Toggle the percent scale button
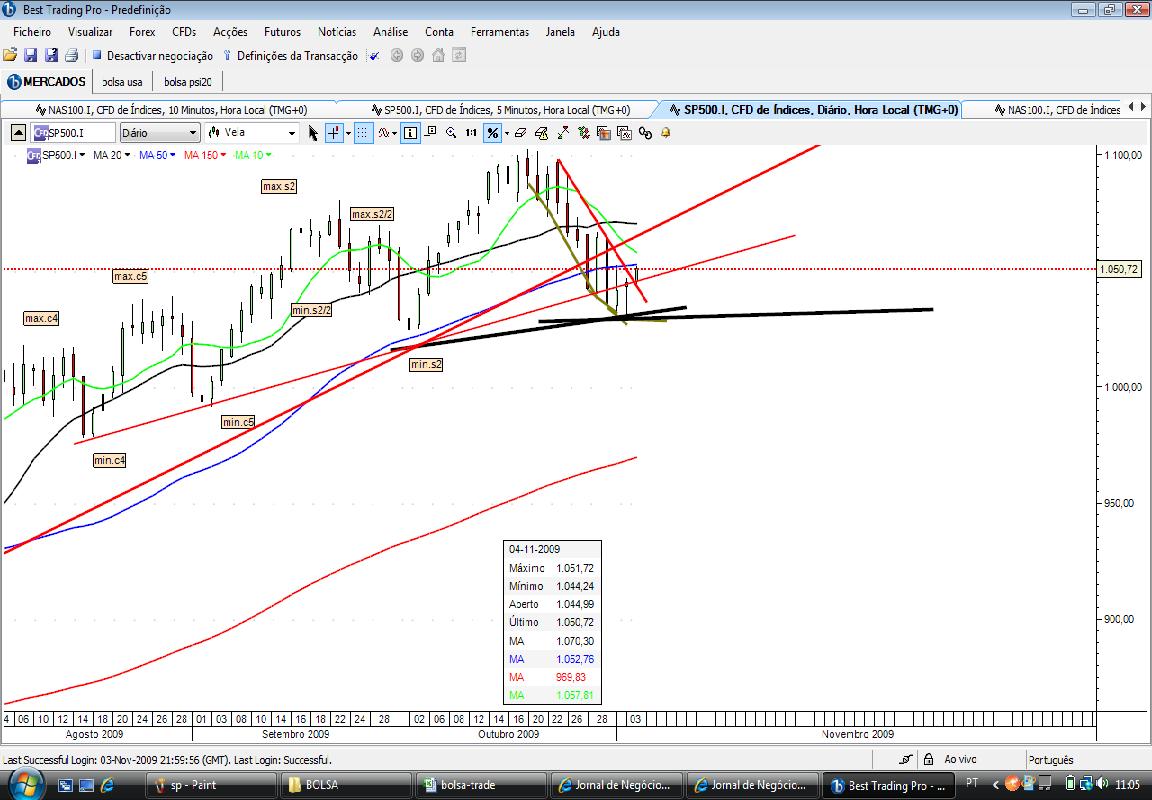 pos(492,133)
